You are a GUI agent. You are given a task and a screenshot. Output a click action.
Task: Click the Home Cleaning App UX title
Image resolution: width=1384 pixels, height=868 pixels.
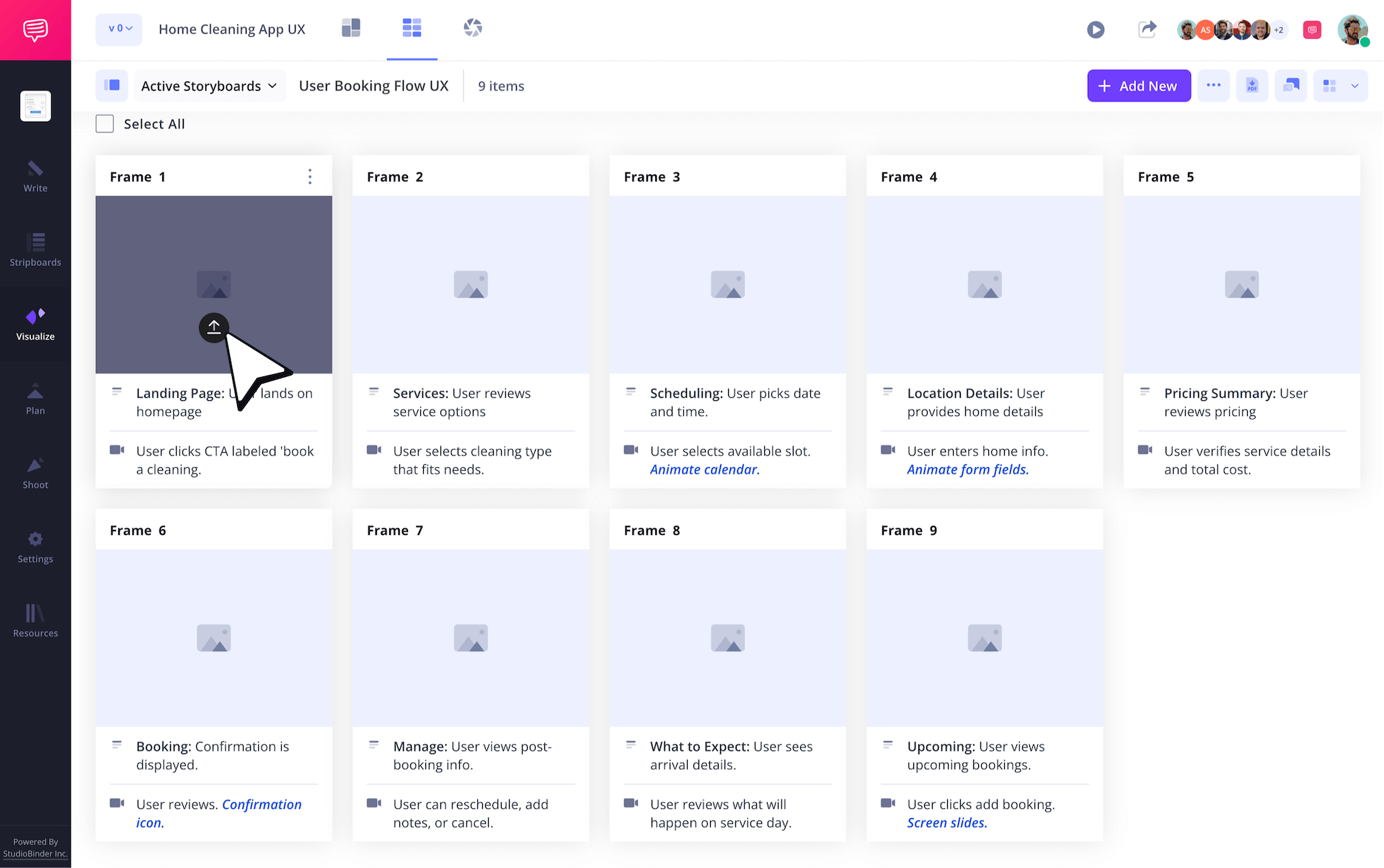(232, 29)
